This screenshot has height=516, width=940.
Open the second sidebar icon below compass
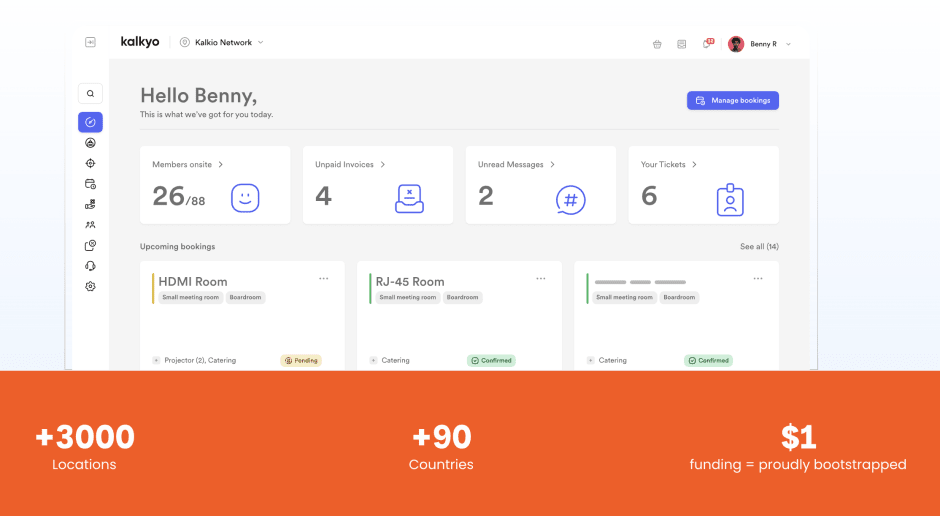coord(90,143)
